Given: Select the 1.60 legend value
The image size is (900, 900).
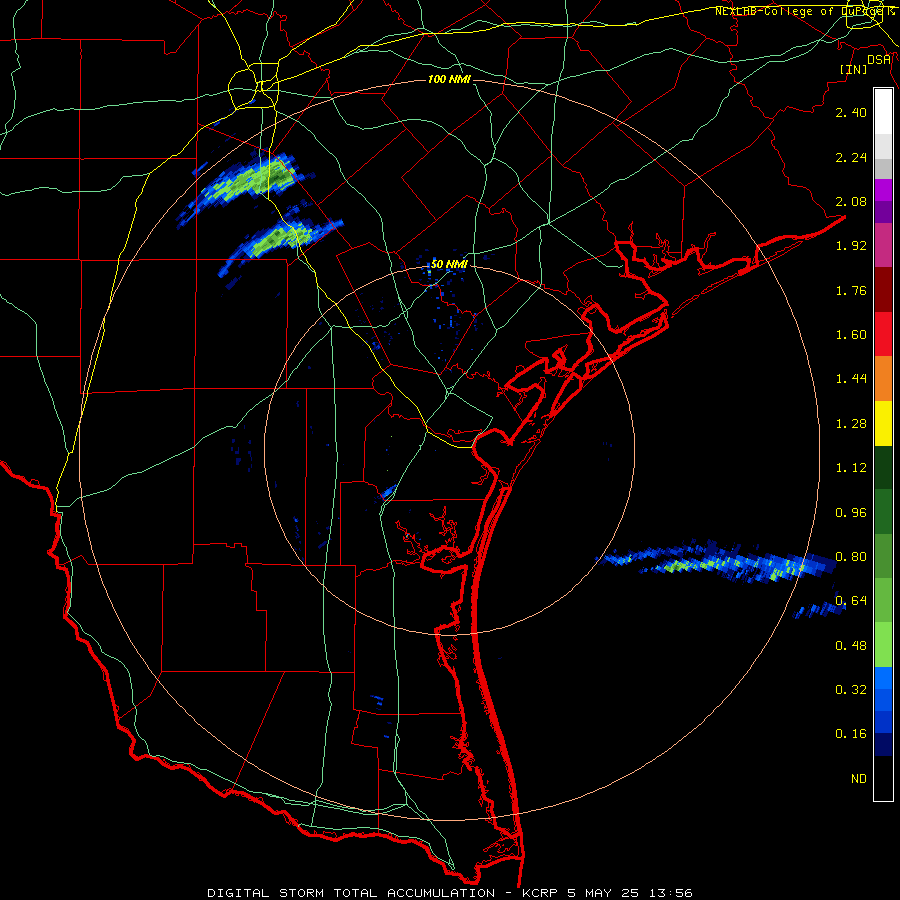Looking at the screenshot, I should 851,335.
